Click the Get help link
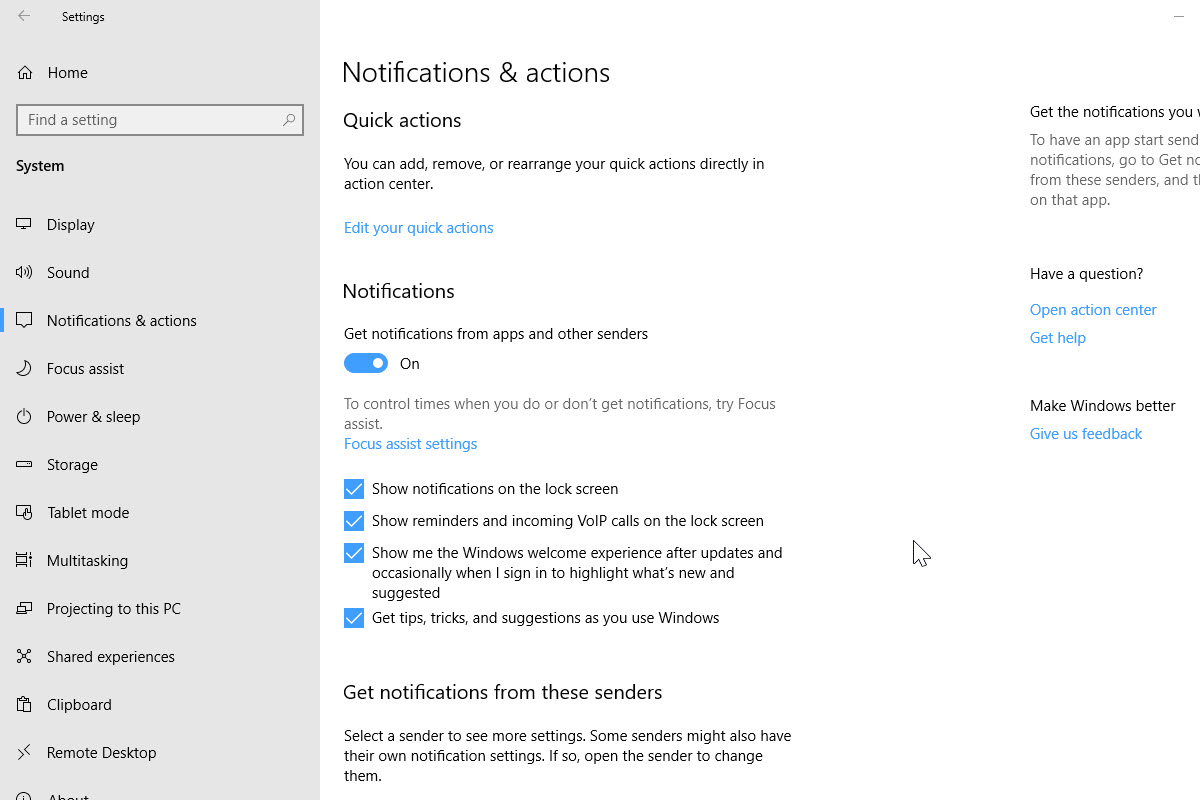This screenshot has height=800, width=1200. pos(1058,338)
